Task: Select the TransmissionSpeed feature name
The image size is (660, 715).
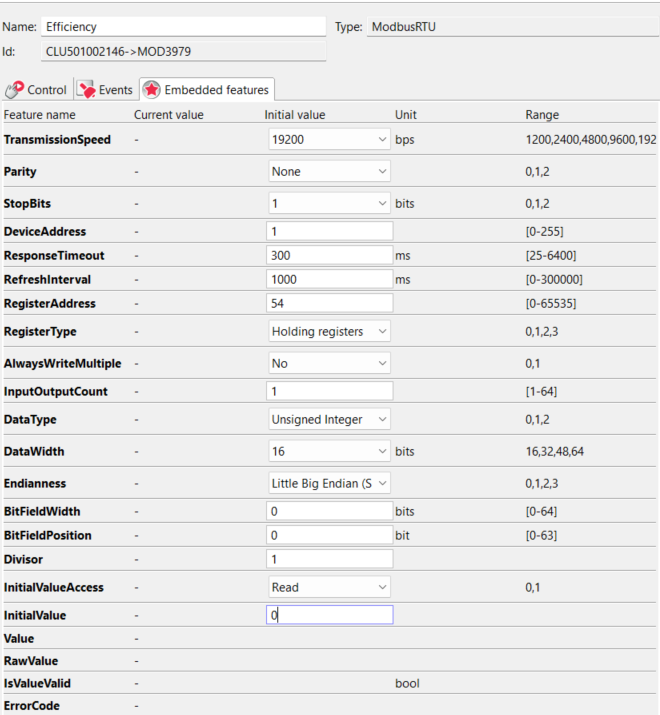Action: tap(57, 140)
